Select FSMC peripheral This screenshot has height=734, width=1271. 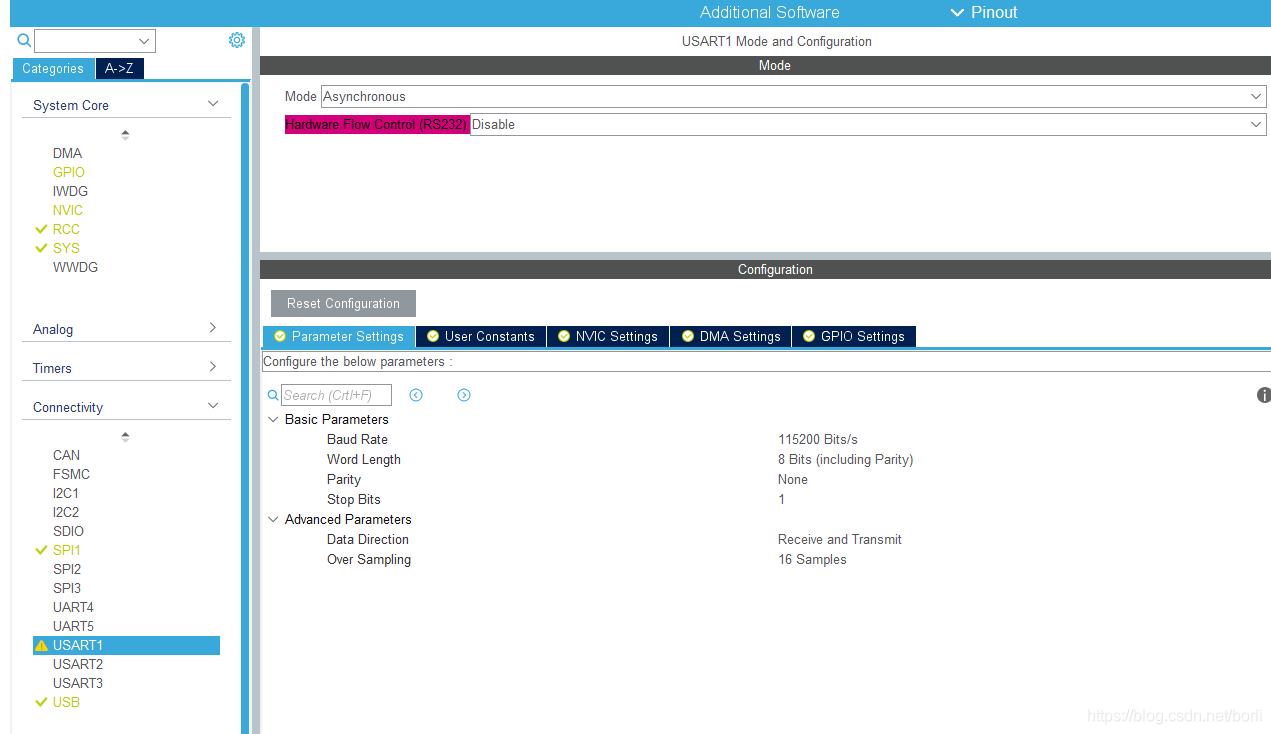coord(71,474)
